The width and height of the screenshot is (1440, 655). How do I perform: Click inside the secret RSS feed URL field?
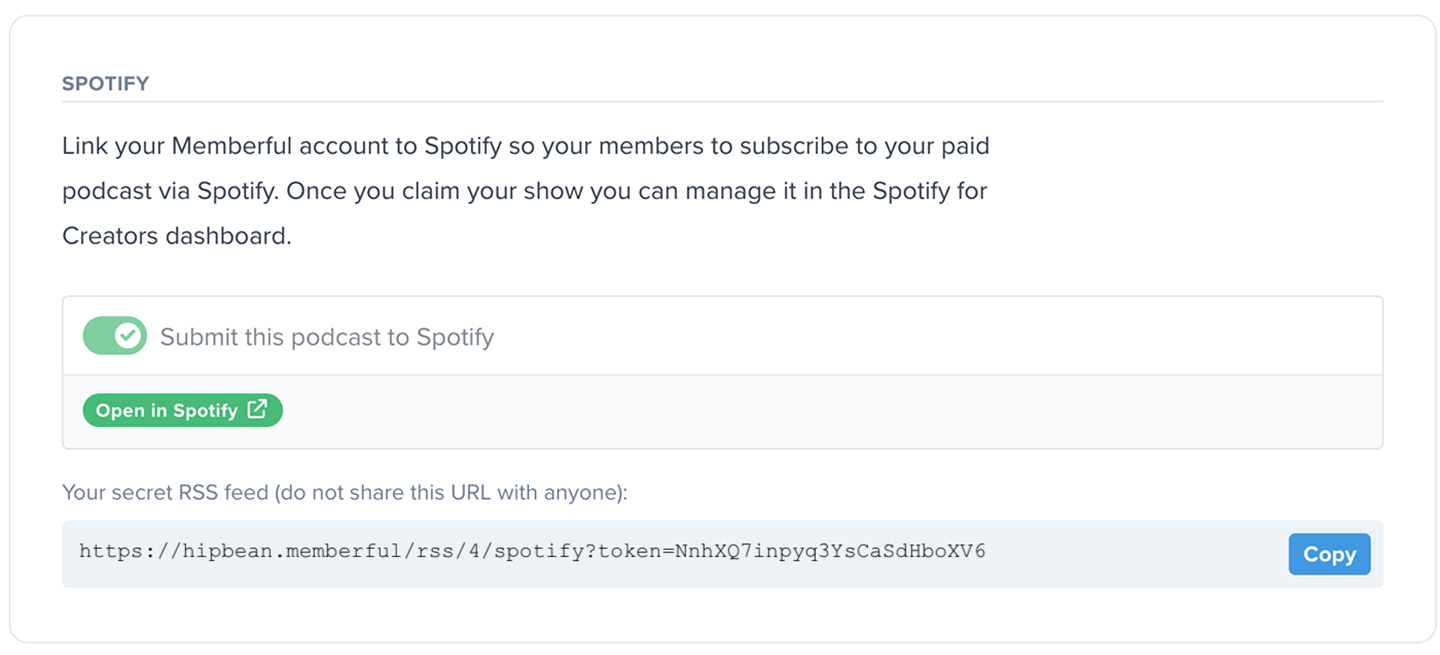(1100, 554)
